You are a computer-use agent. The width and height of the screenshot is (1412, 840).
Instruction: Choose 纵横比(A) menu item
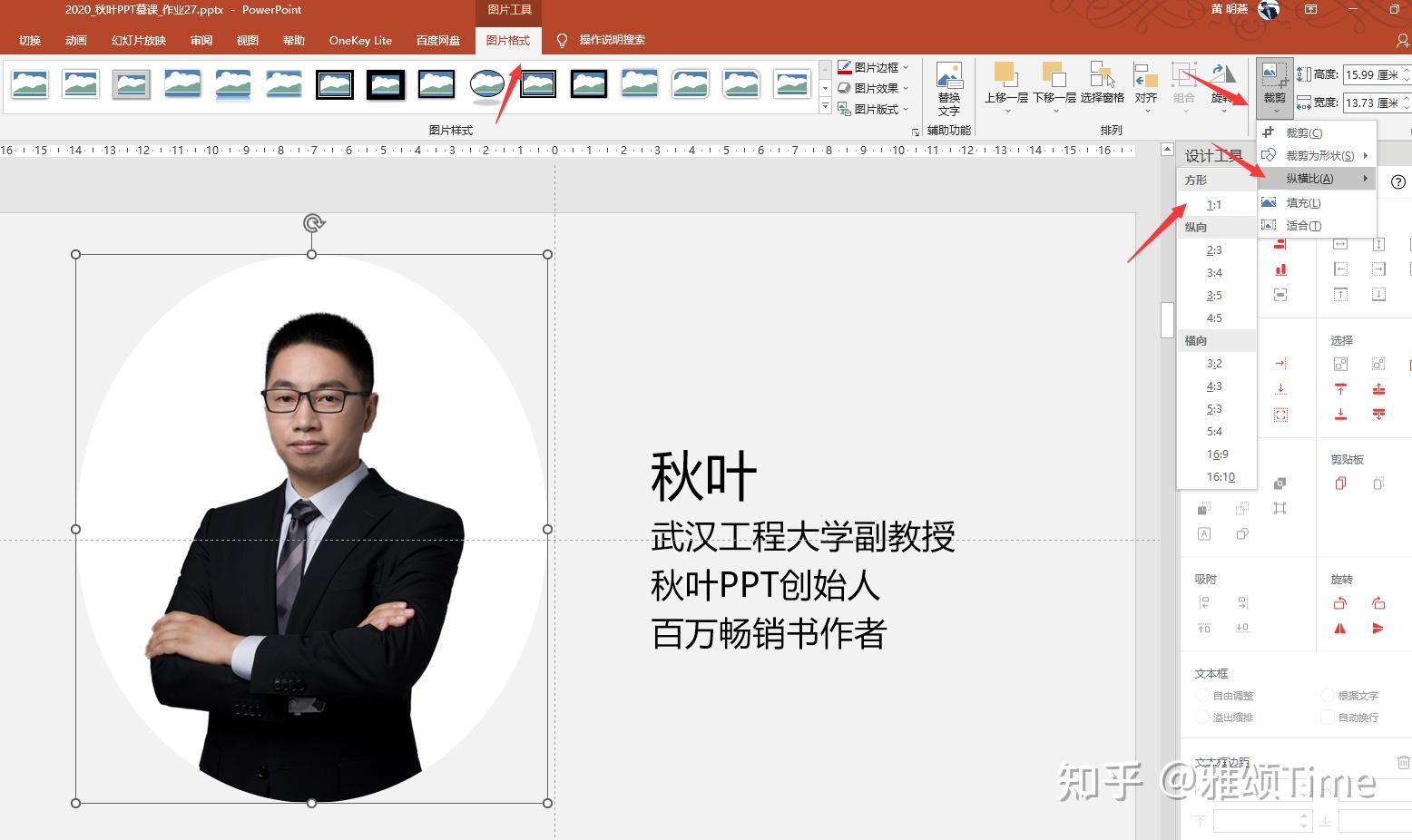coord(1317,179)
